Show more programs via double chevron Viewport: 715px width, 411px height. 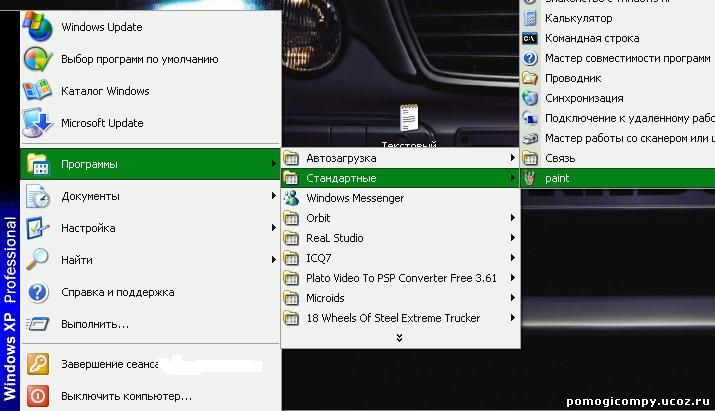click(x=399, y=338)
